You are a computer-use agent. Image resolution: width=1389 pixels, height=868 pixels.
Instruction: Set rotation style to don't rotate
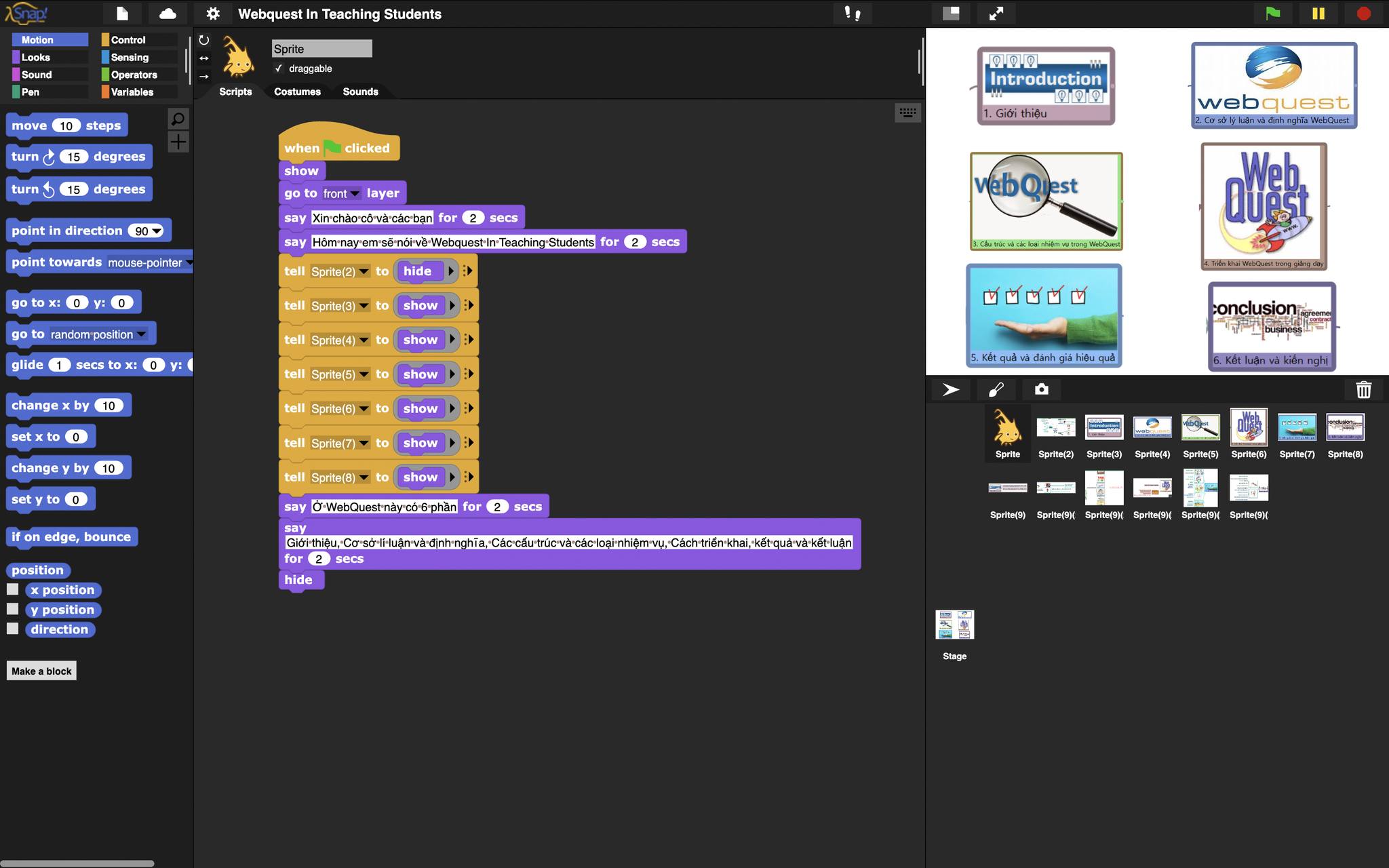click(203, 77)
